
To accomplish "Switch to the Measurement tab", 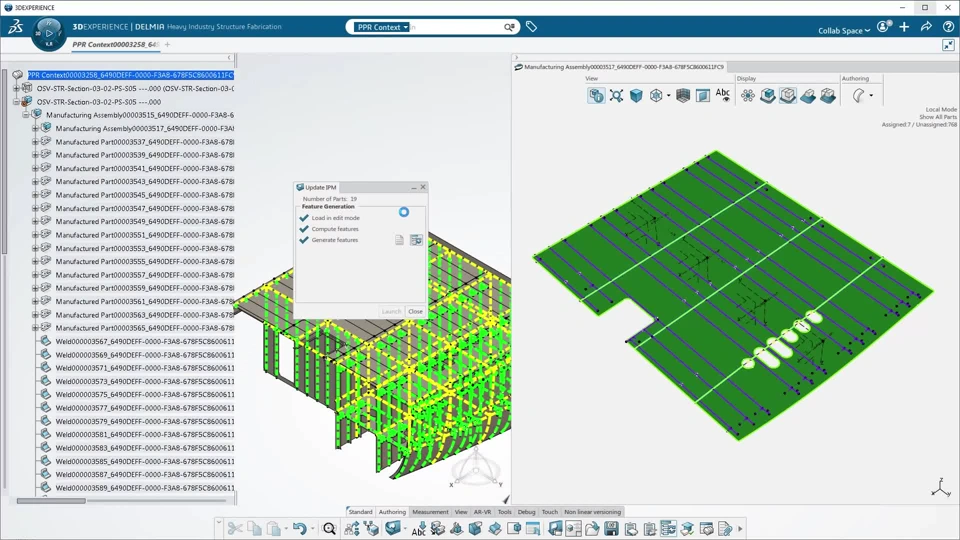I will click(x=430, y=512).
